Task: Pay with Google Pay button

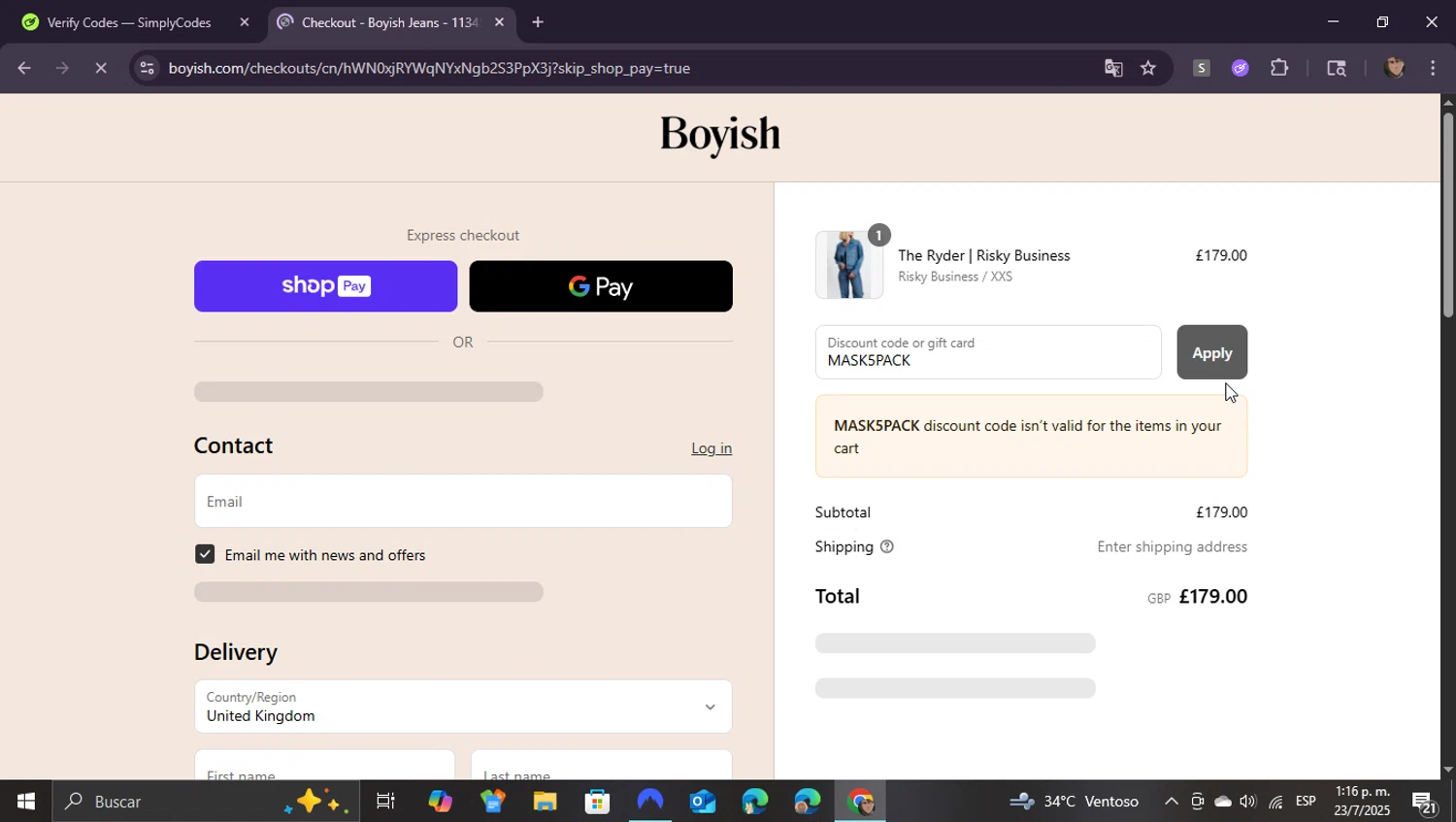Action: [601, 286]
